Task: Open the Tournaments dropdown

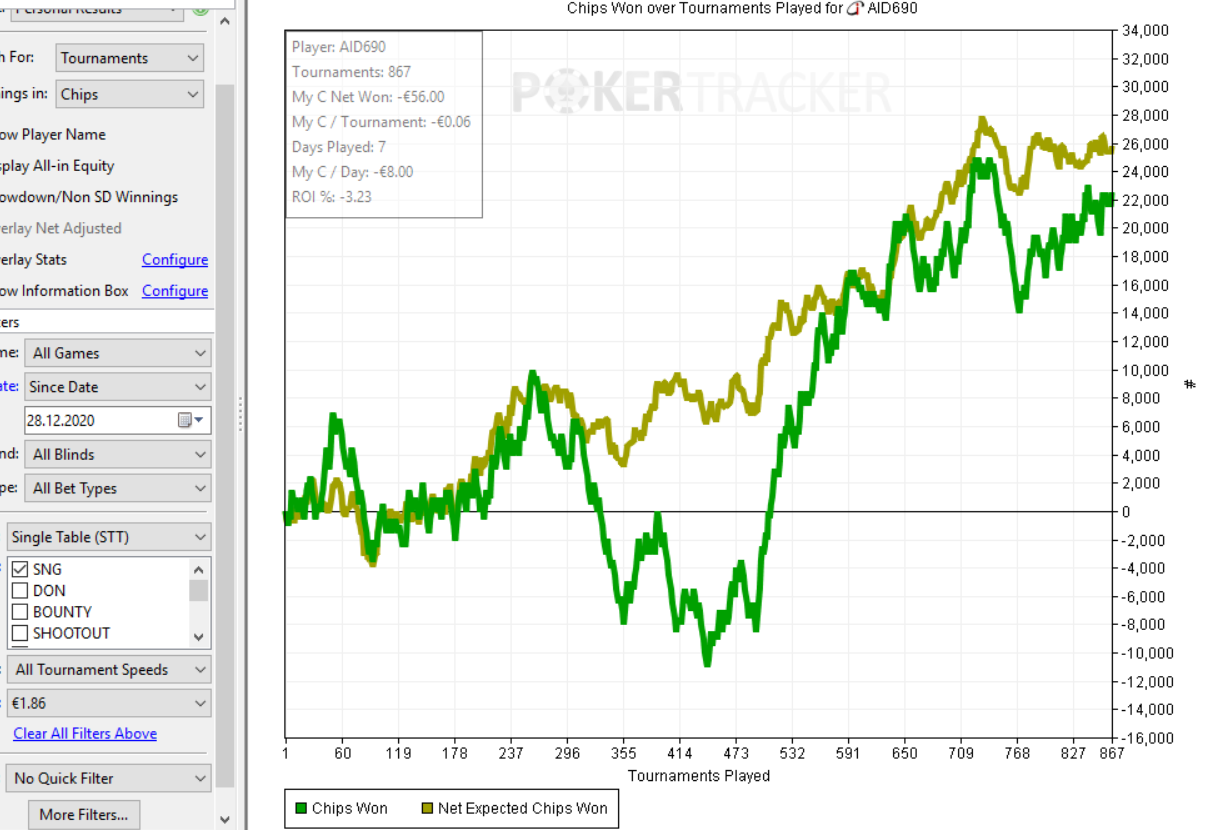Action: click(x=130, y=58)
